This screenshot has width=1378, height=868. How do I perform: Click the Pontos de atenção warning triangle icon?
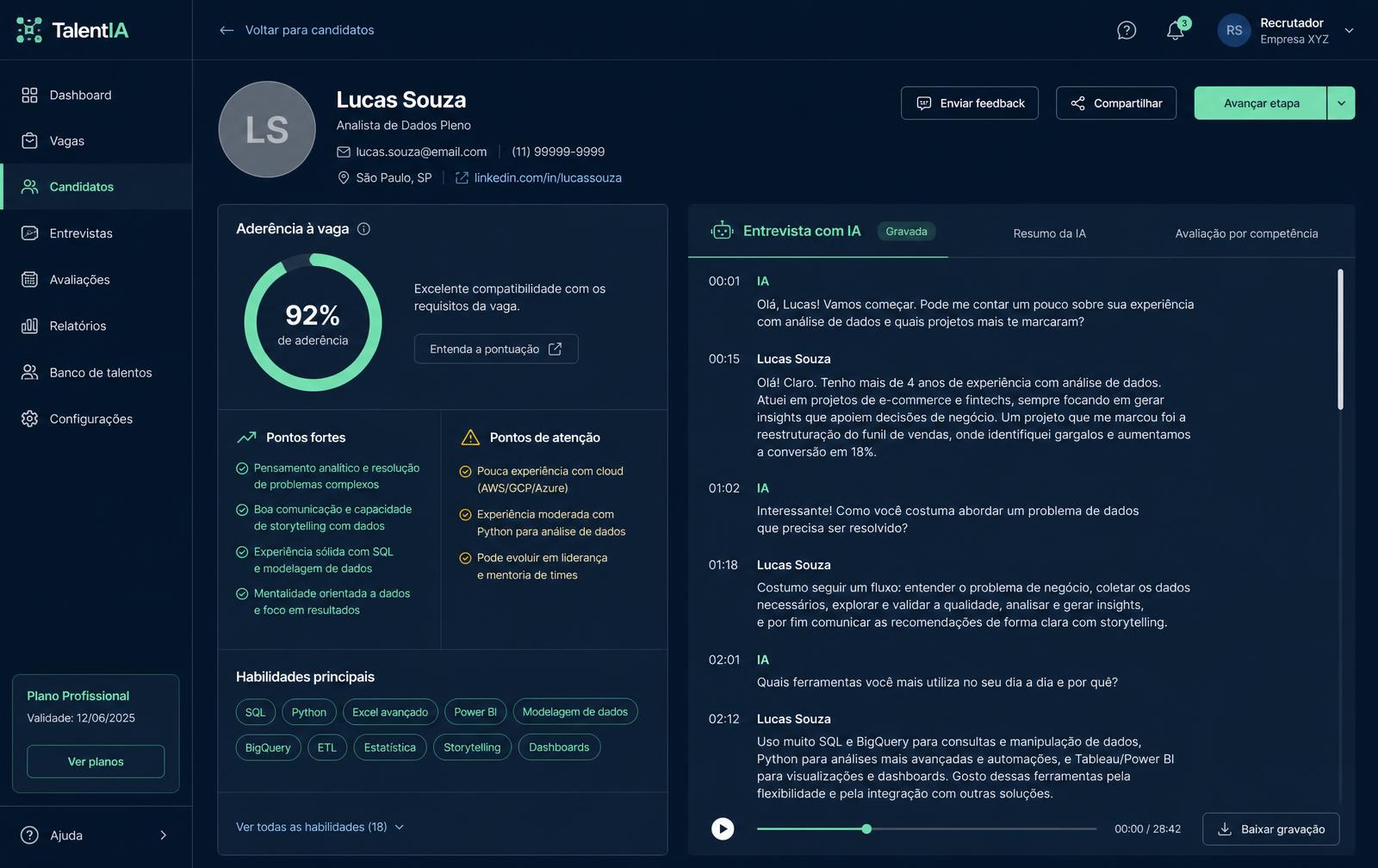(470, 437)
